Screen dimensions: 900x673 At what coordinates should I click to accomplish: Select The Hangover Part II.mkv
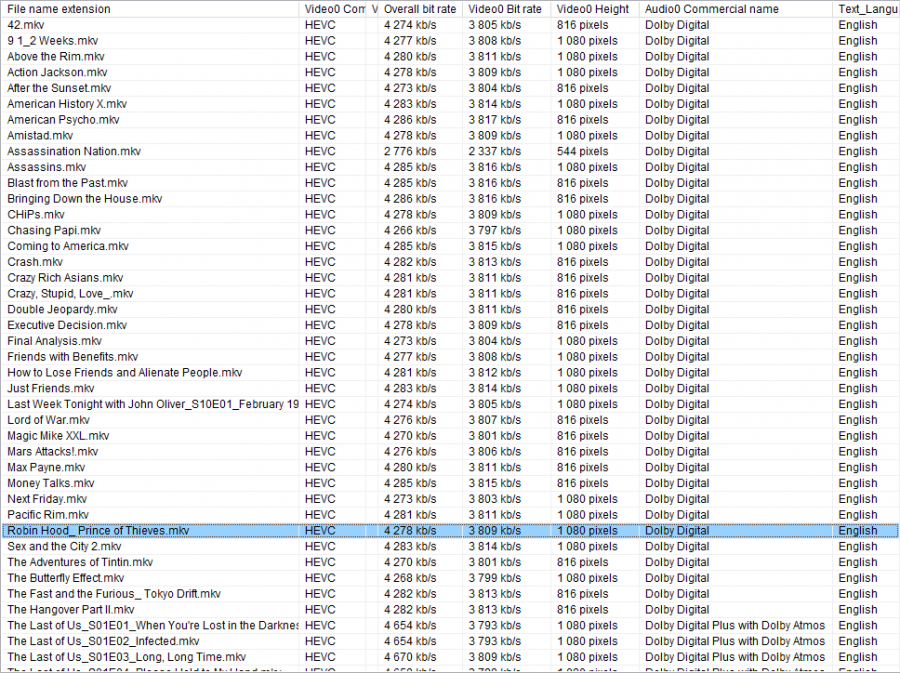(71, 609)
